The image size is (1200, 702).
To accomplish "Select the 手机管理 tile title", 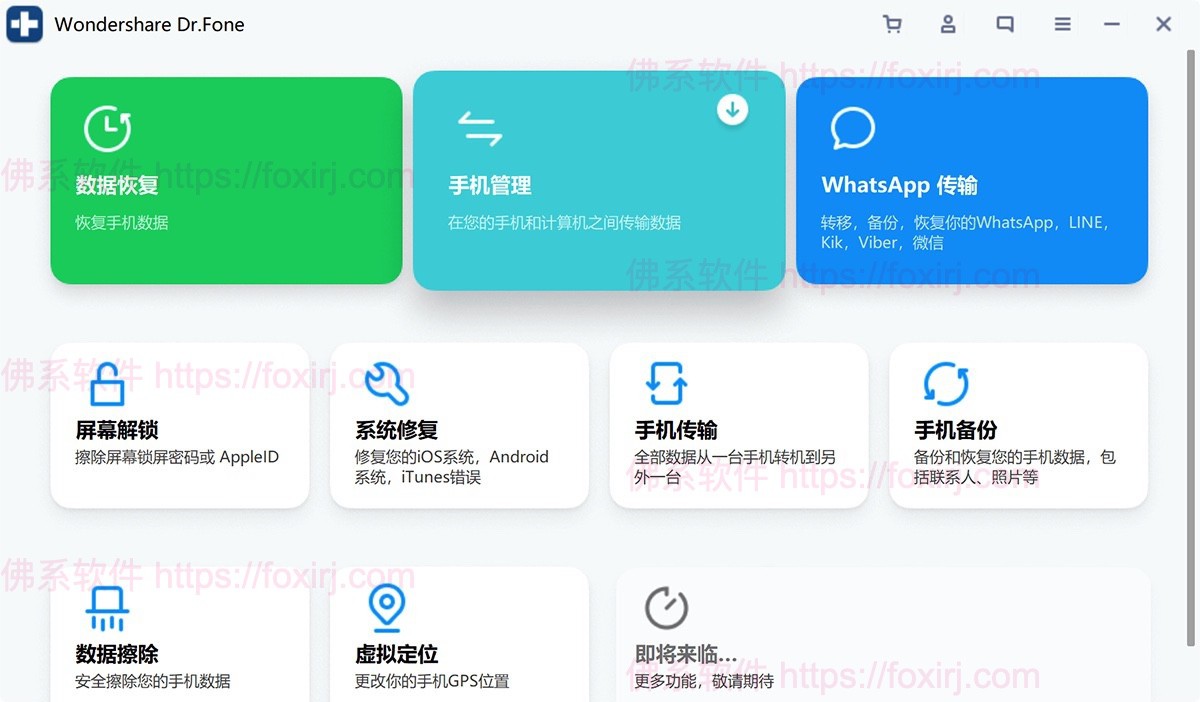I will point(489,186).
